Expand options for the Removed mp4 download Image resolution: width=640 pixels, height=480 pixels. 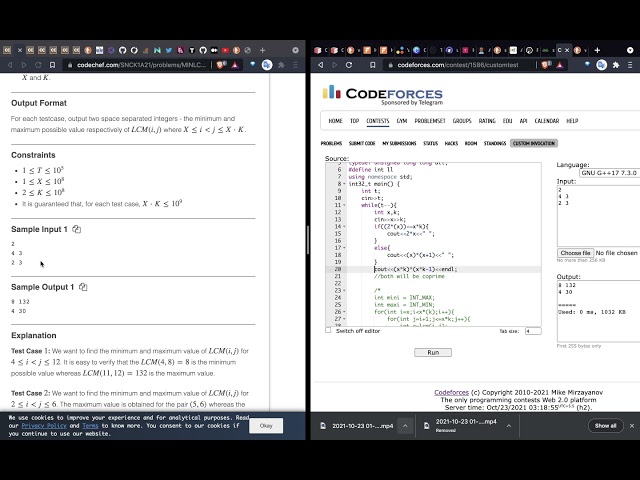pos(509,426)
